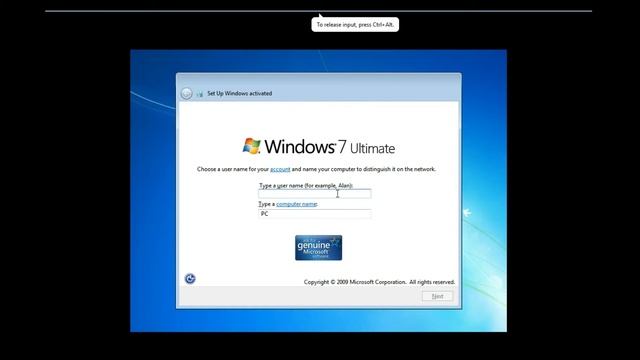This screenshot has height=360, width=640.
Task: Click 'Set Up Windows activated' title text
Action: click(x=240, y=93)
